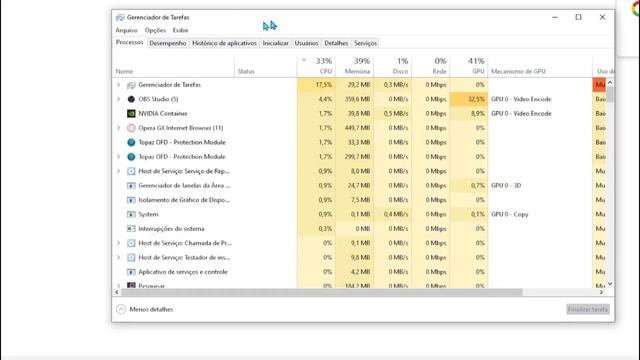Select the OBS Studio 32,5% GPU cell
Screen dimensions: 640x360
469,99
